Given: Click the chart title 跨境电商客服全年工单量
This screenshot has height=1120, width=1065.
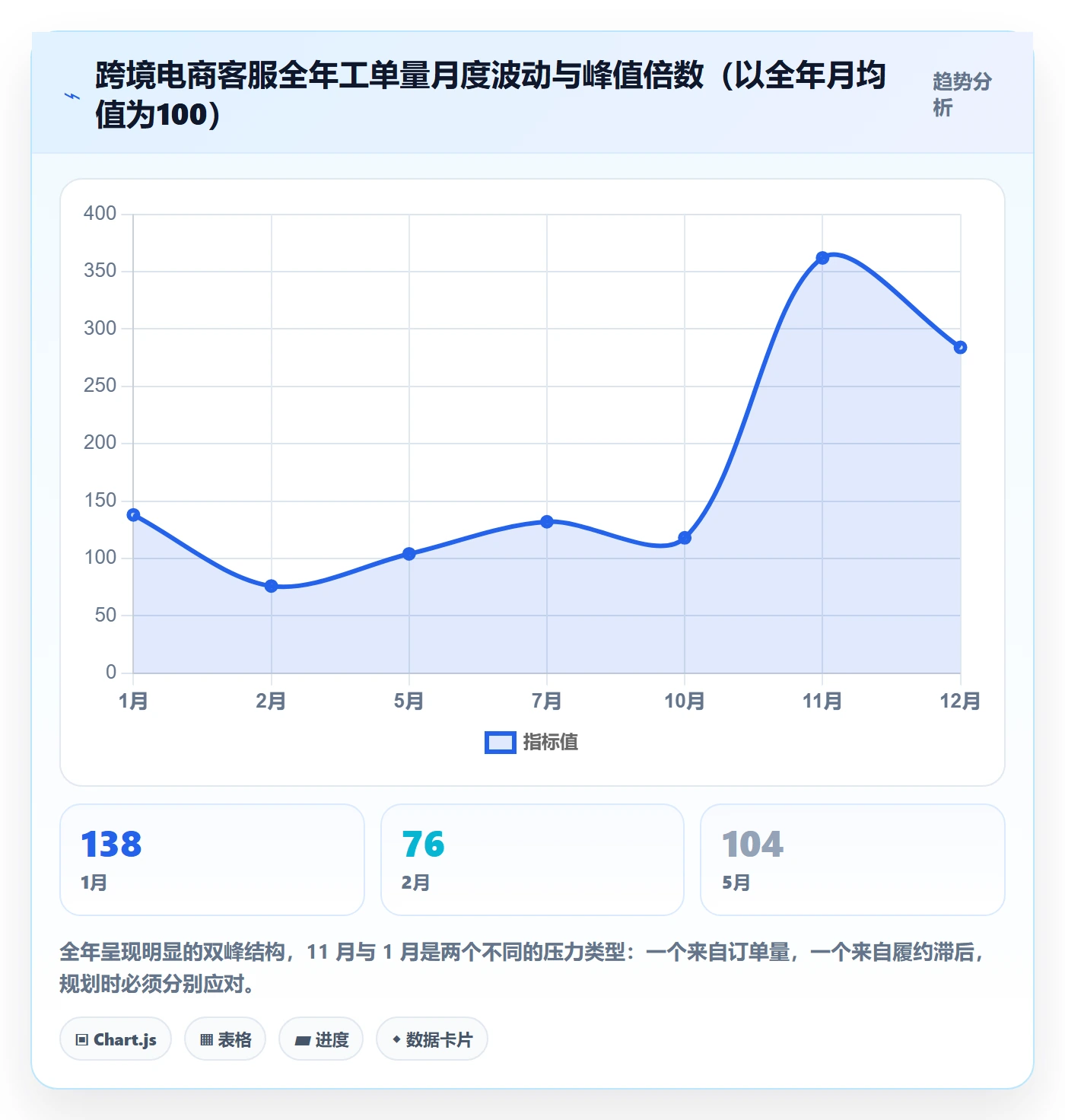Looking at the screenshot, I should [491, 94].
